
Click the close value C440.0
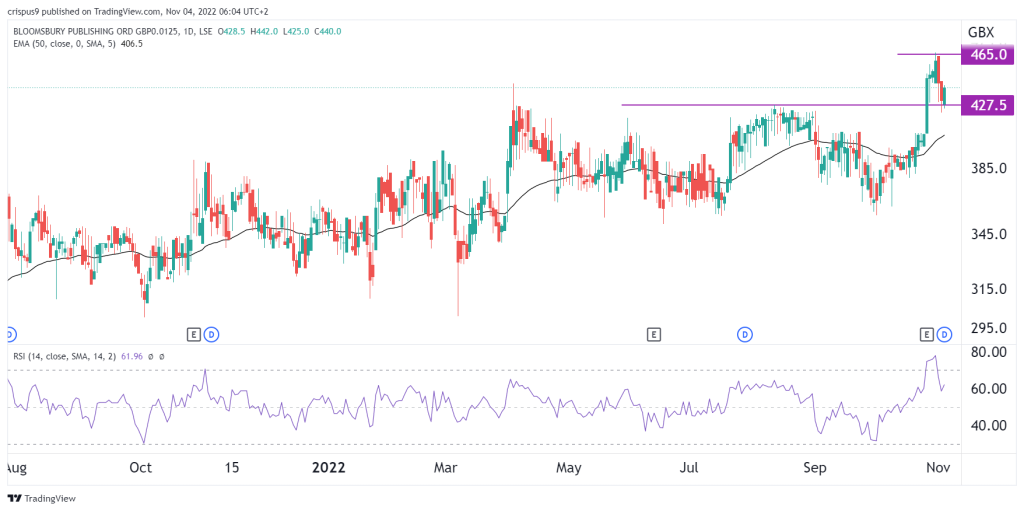[x=326, y=31]
